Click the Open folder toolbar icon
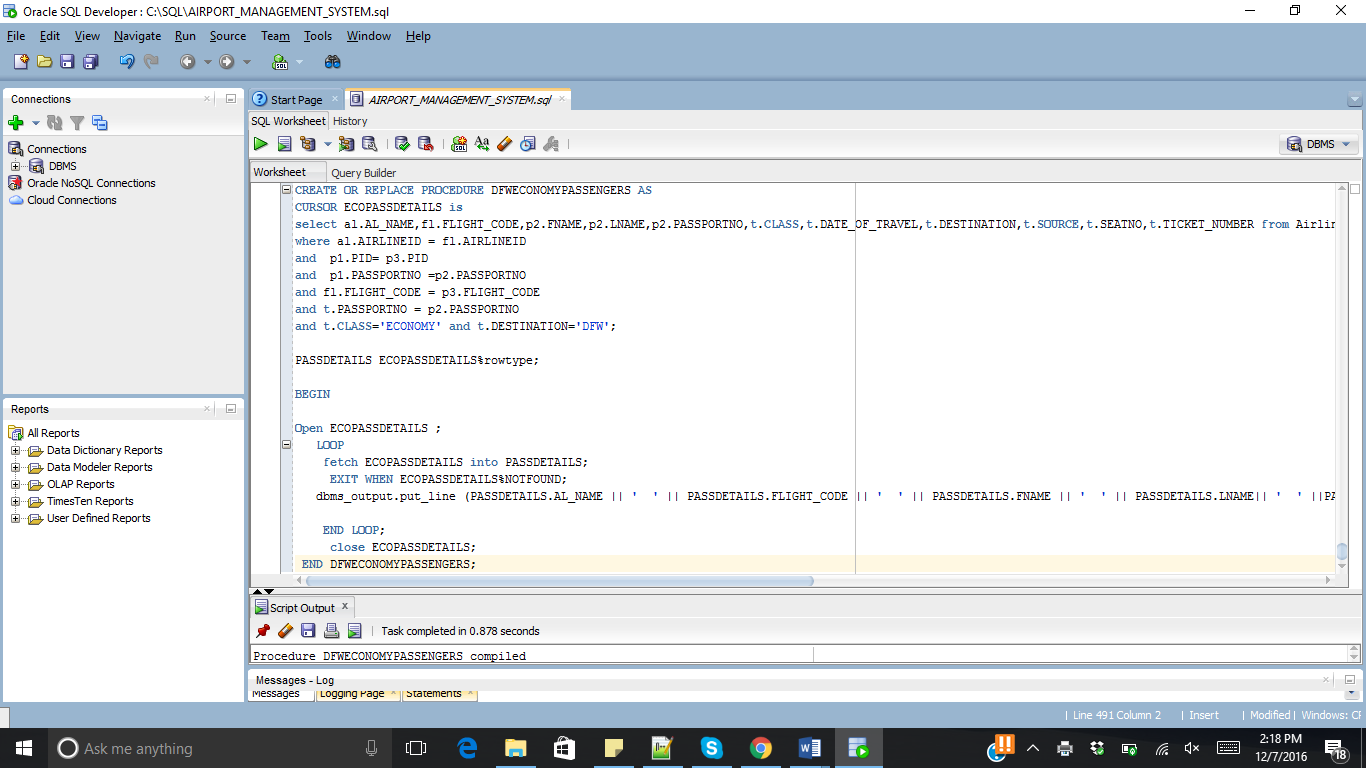 [x=44, y=62]
